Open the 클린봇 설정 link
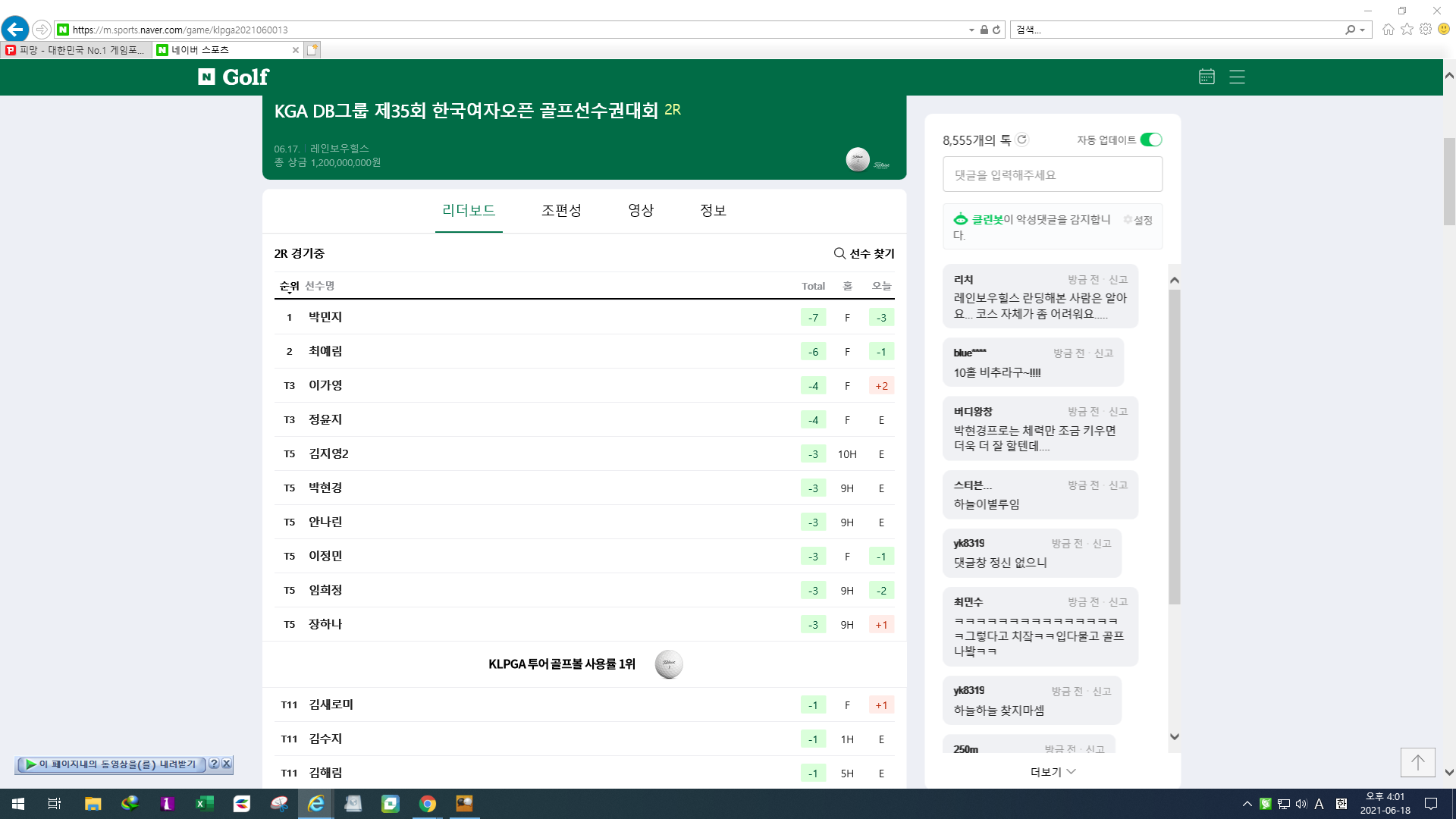Screen dimensions: 1456x819 point(1137,220)
